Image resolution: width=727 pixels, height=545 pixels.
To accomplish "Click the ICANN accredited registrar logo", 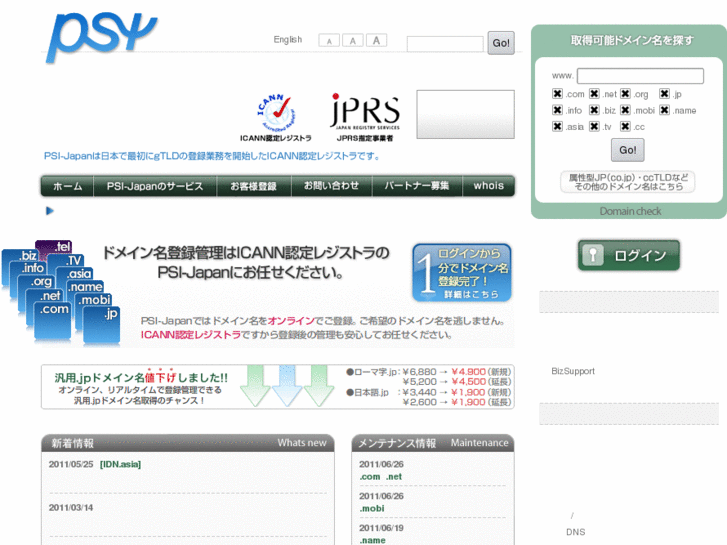I will [x=275, y=113].
